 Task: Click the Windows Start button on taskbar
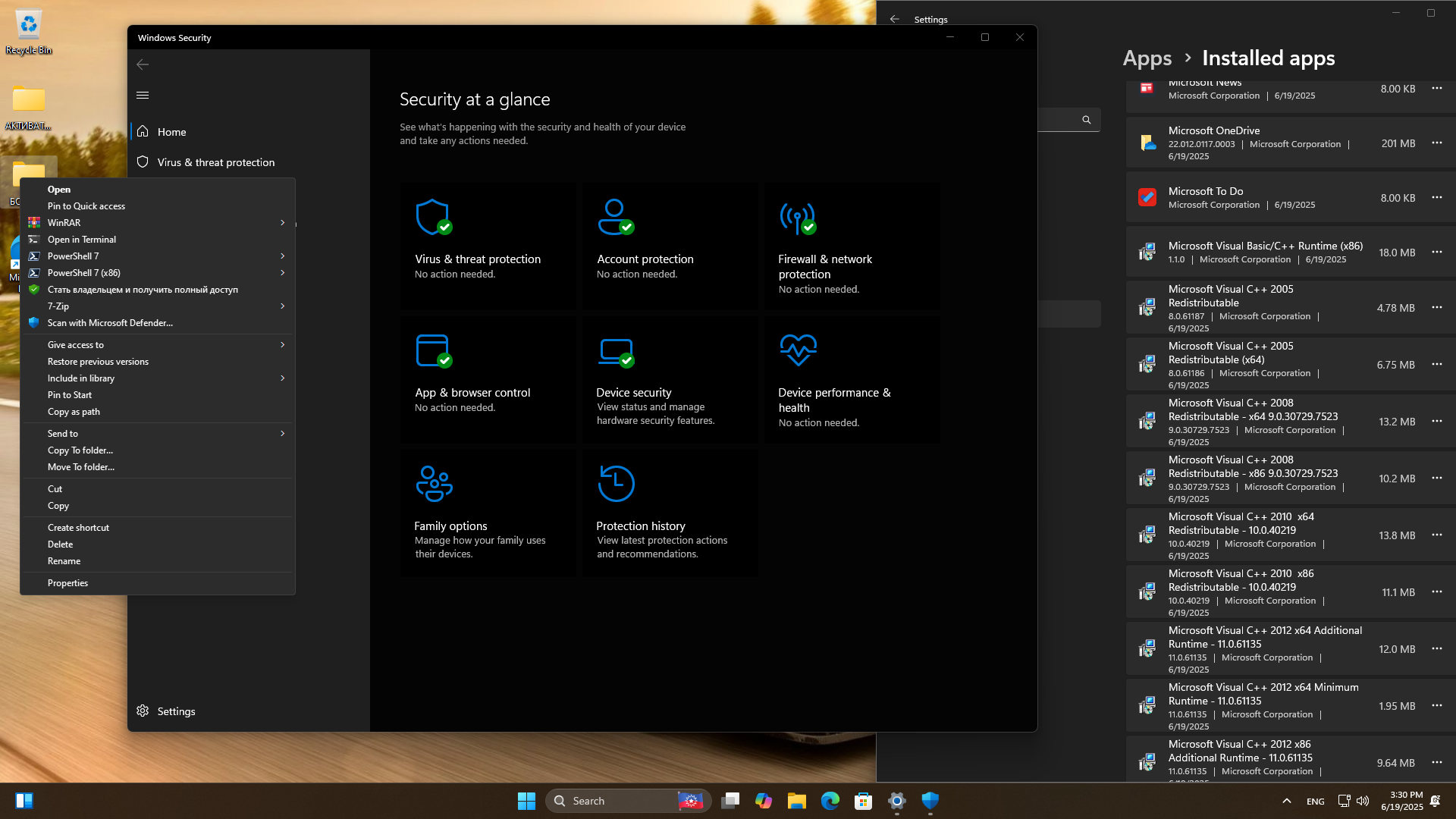(x=526, y=801)
